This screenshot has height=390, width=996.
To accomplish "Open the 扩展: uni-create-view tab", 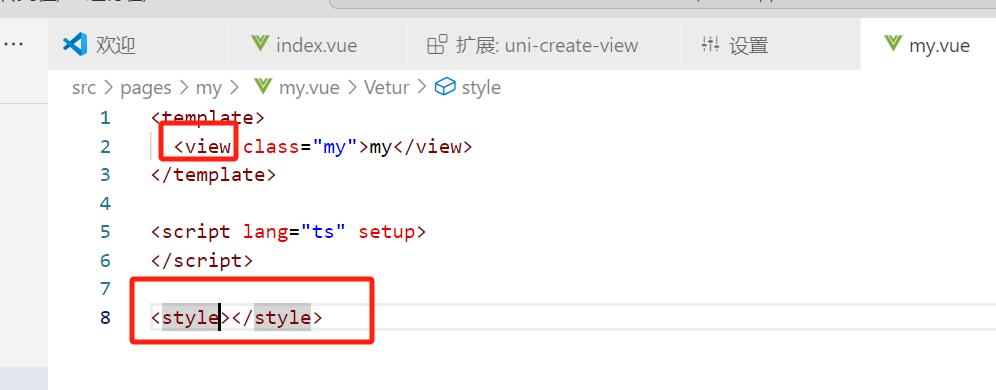I will (x=544, y=44).
